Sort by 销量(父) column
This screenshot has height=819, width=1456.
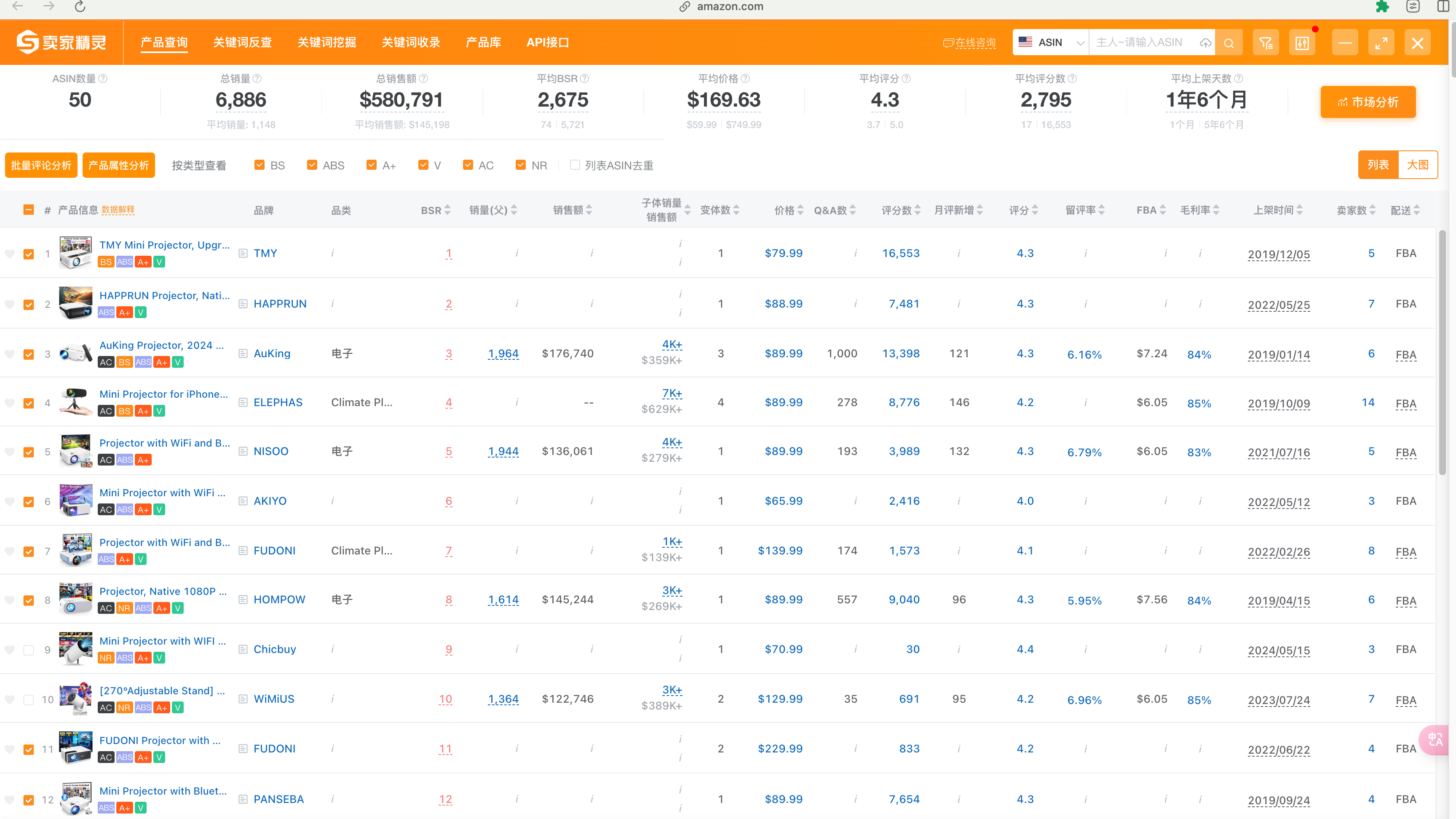514,210
